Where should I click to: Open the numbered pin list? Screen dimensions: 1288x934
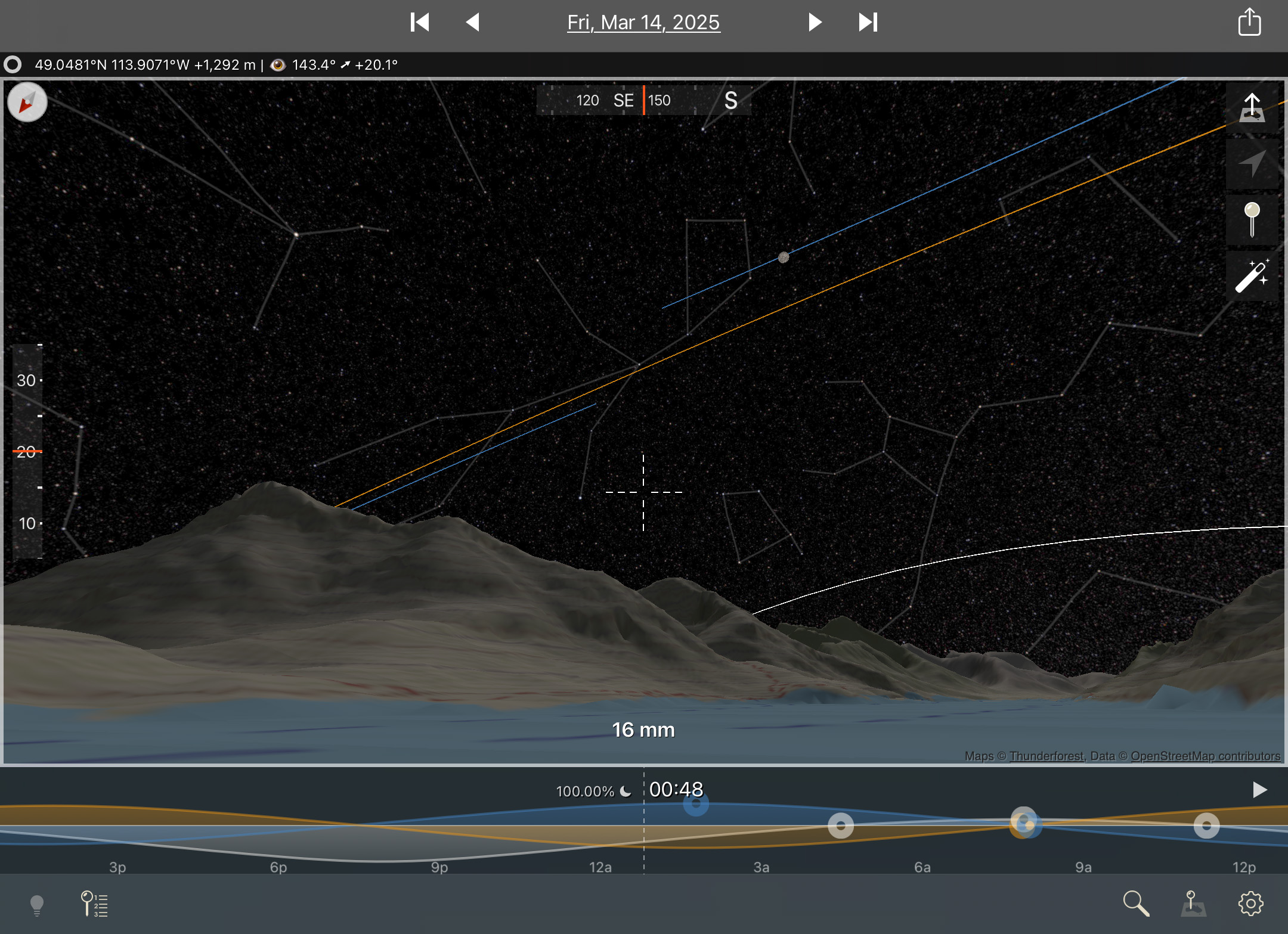(94, 904)
